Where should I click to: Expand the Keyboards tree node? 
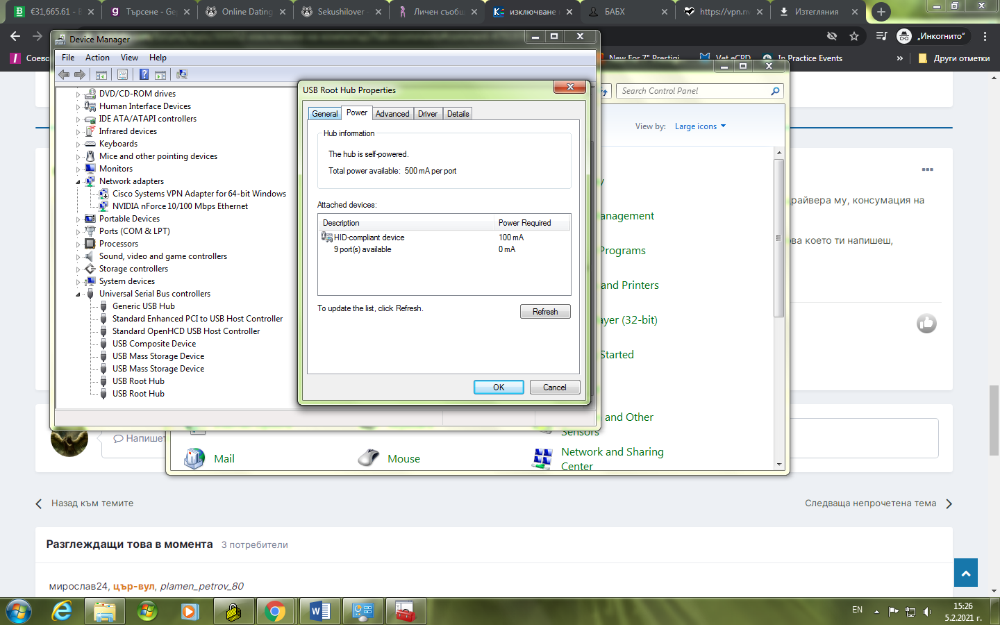tap(78, 144)
